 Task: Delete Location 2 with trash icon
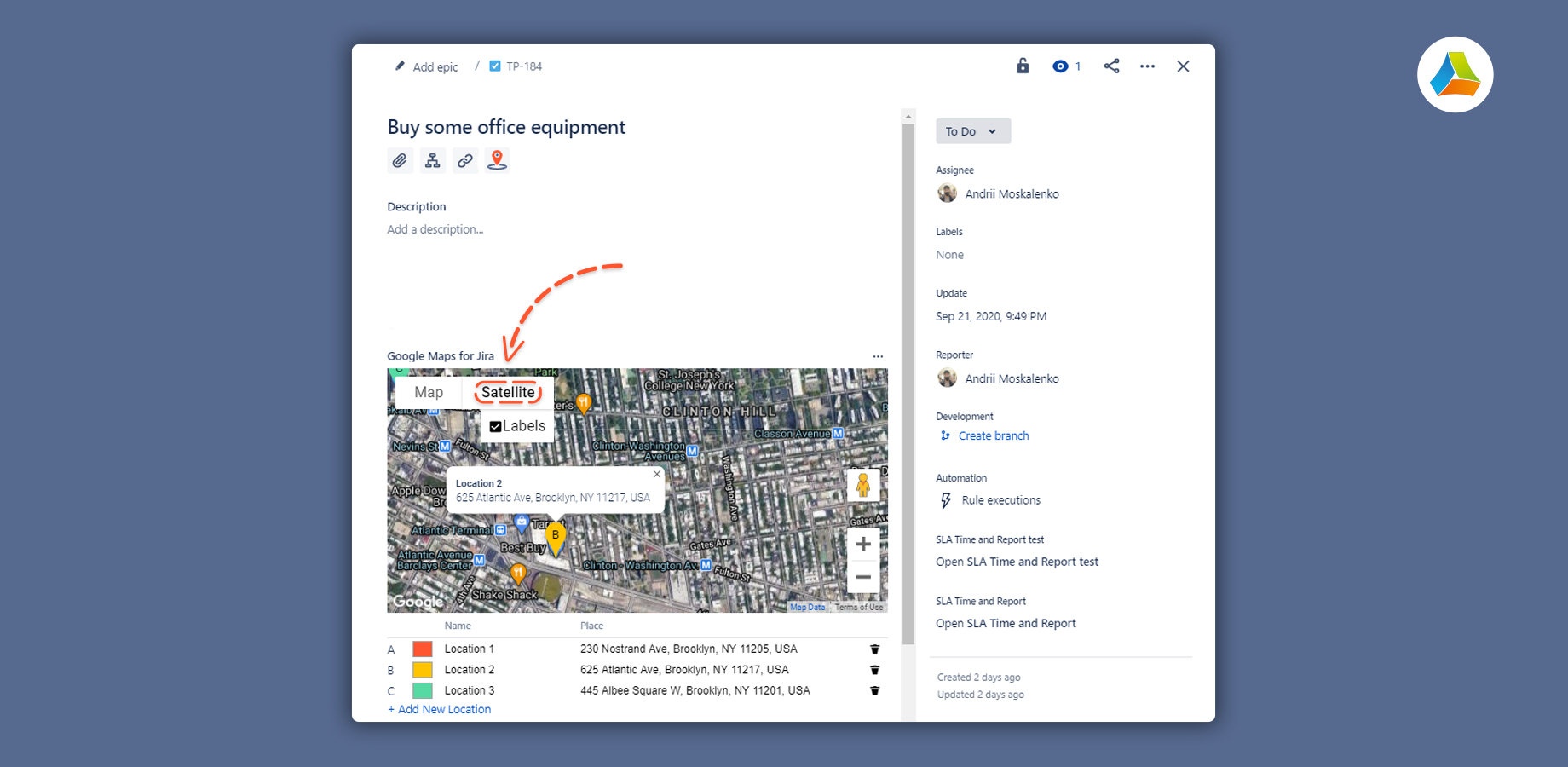coord(874,670)
